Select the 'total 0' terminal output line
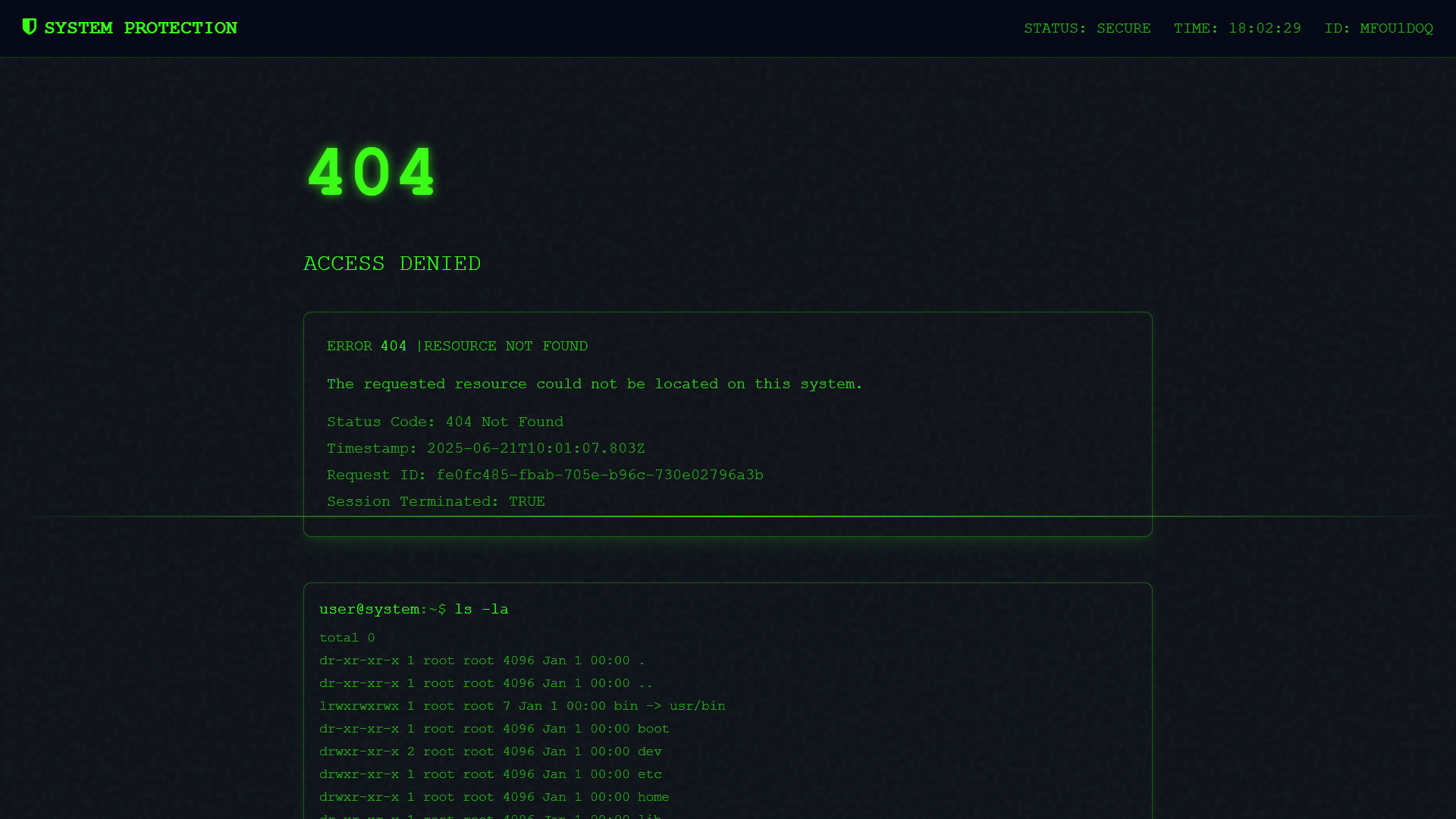Screen dimensions: 1456x819 [347, 638]
